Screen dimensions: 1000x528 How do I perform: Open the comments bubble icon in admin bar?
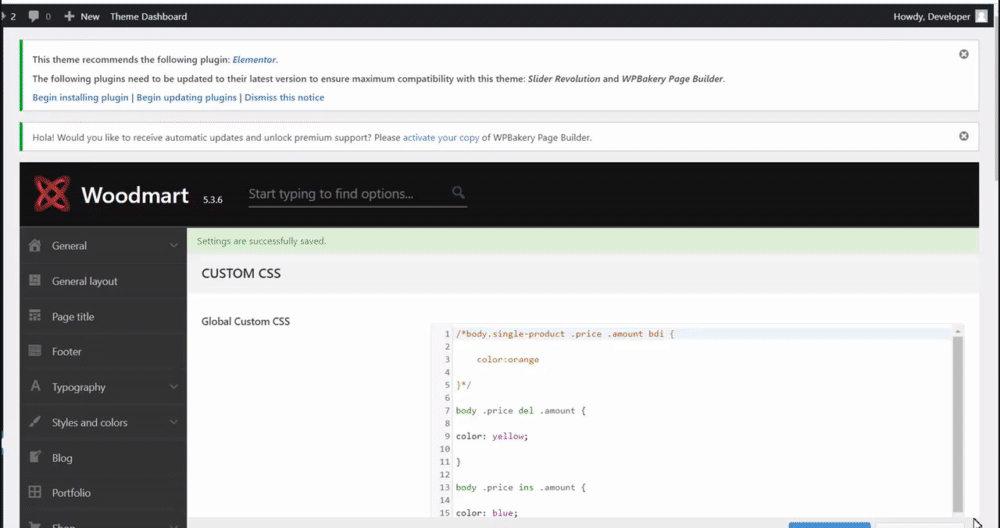34,17
